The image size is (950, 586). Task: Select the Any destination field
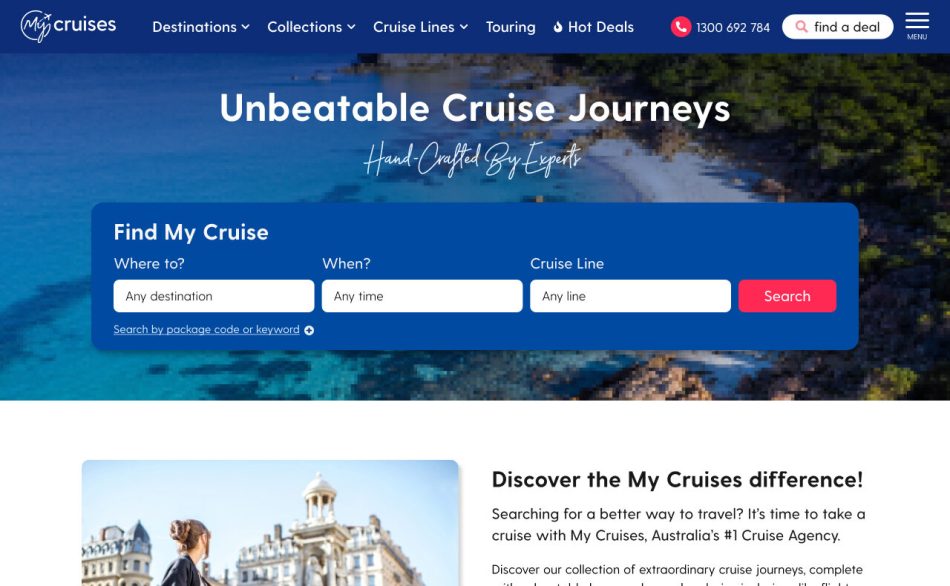click(x=214, y=296)
